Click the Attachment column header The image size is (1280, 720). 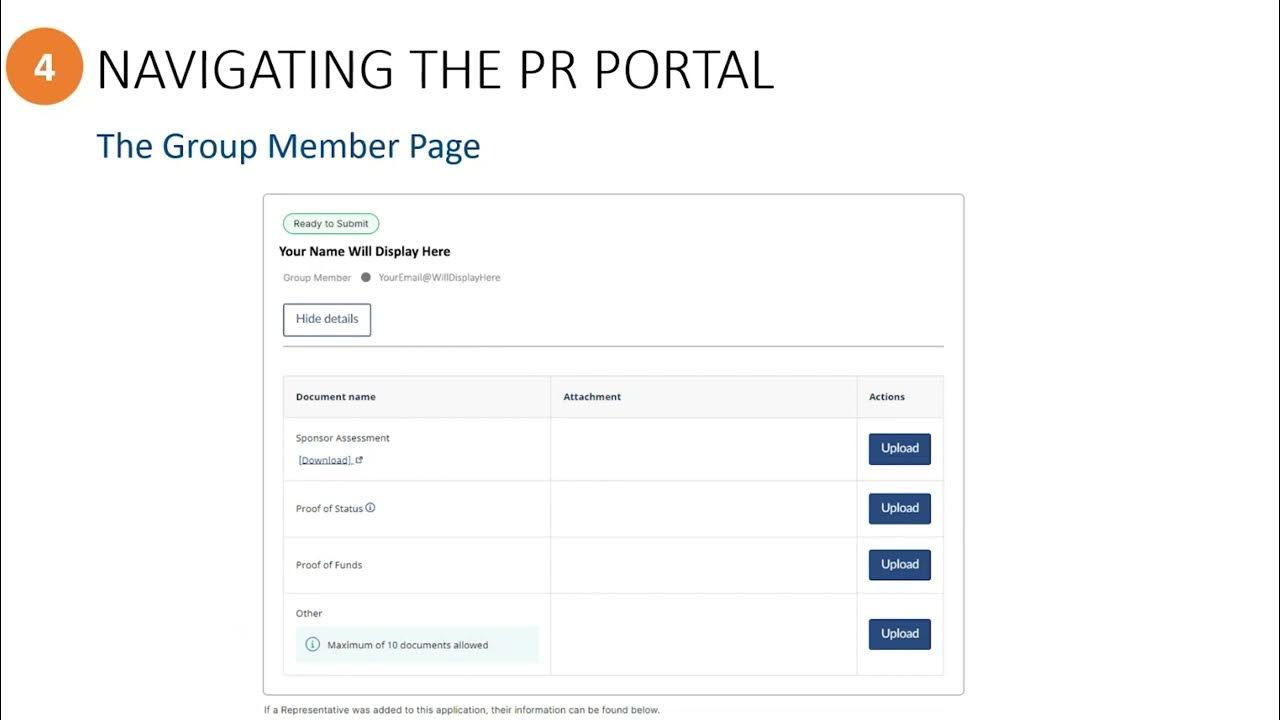point(592,397)
